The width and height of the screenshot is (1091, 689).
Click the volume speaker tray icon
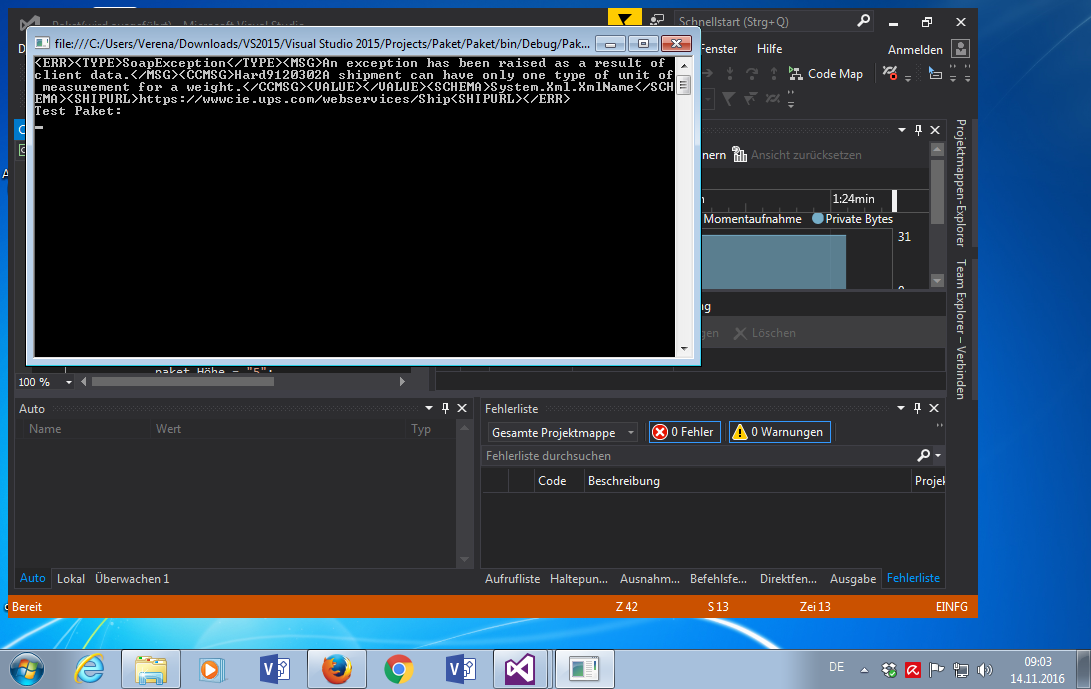985,670
